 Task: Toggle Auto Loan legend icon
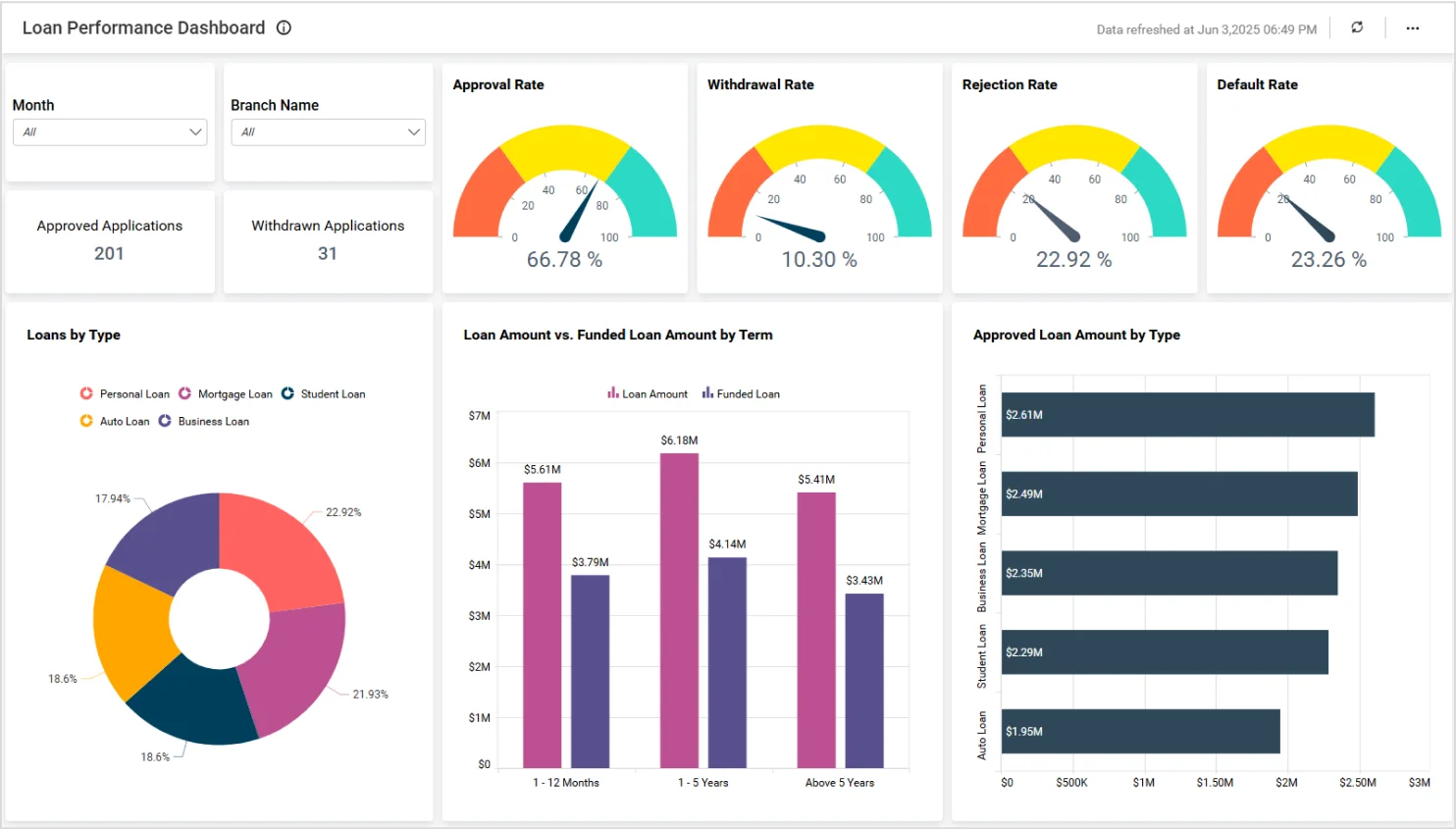(x=86, y=421)
